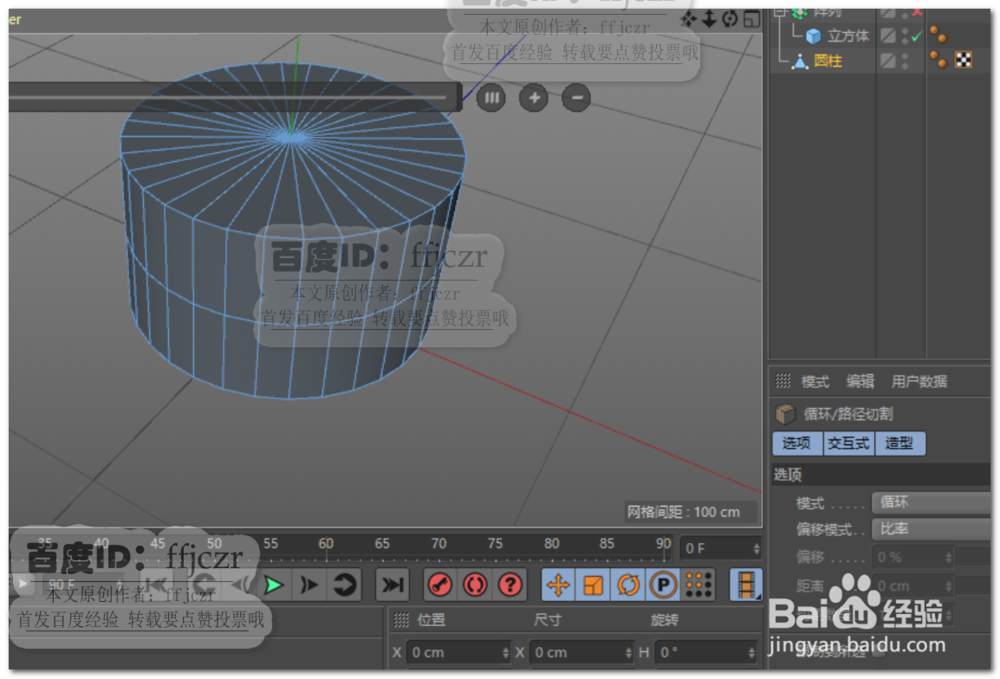Toggle the active view layout icon

coord(752,19)
